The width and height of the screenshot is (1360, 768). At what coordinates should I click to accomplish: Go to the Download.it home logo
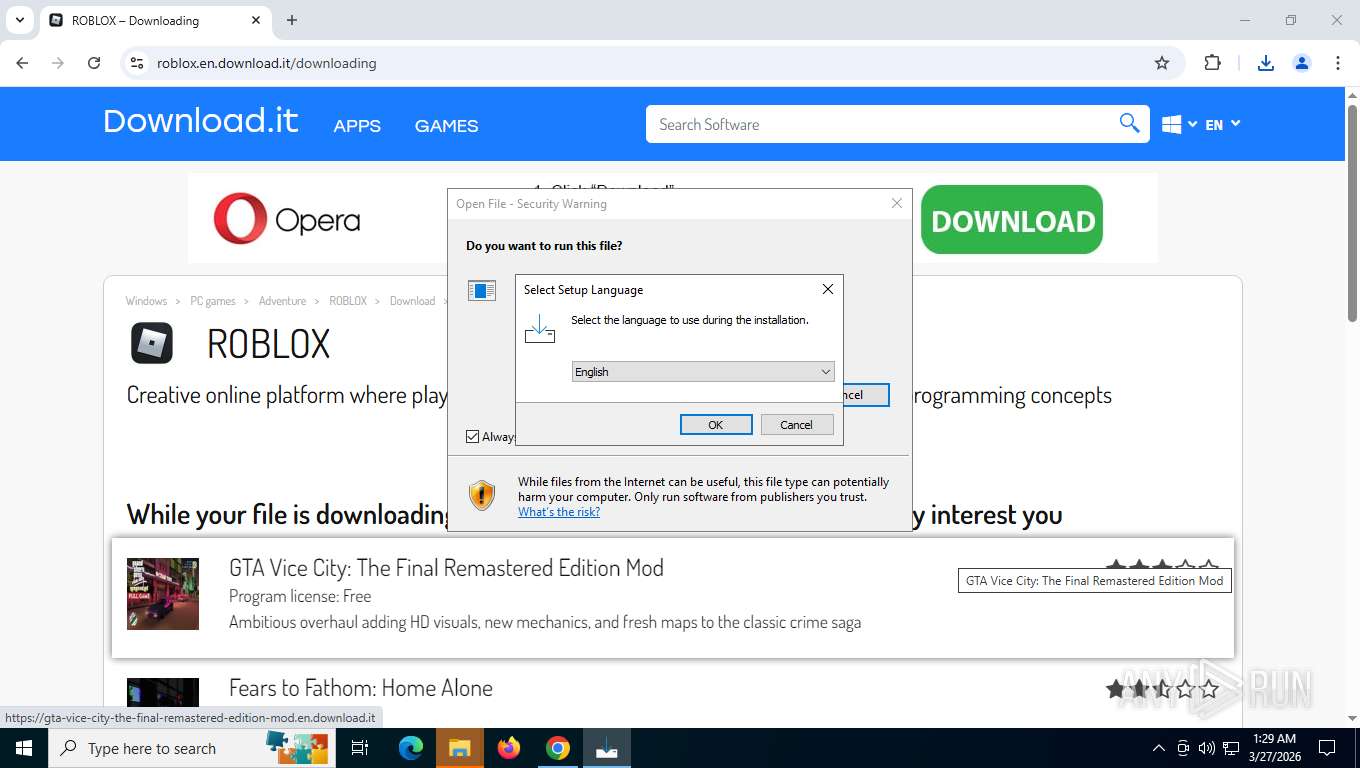tap(201, 121)
